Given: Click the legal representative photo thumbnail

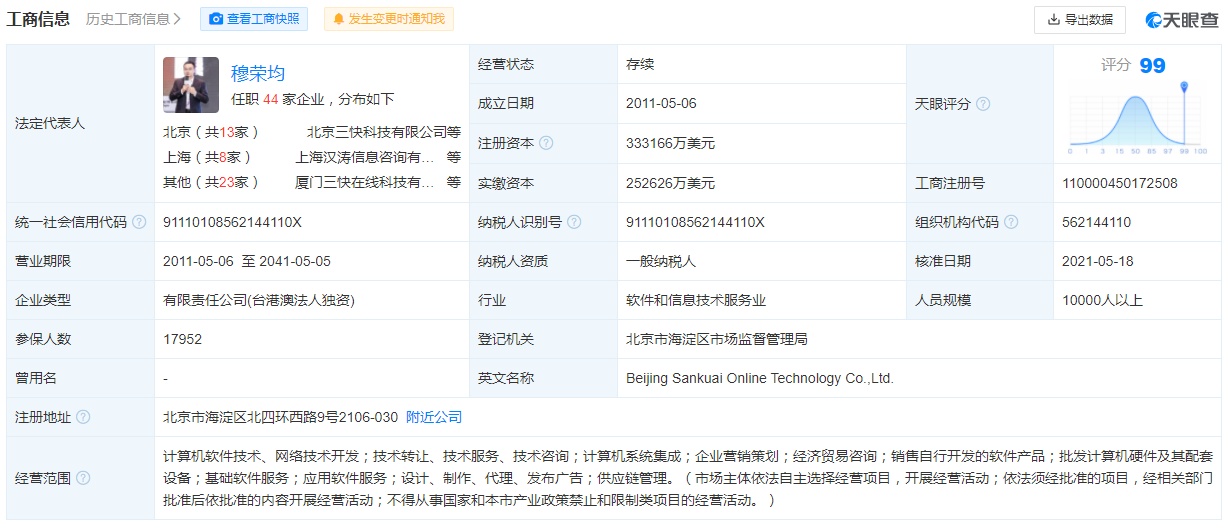Looking at the screenshot, I should (191, 85).
